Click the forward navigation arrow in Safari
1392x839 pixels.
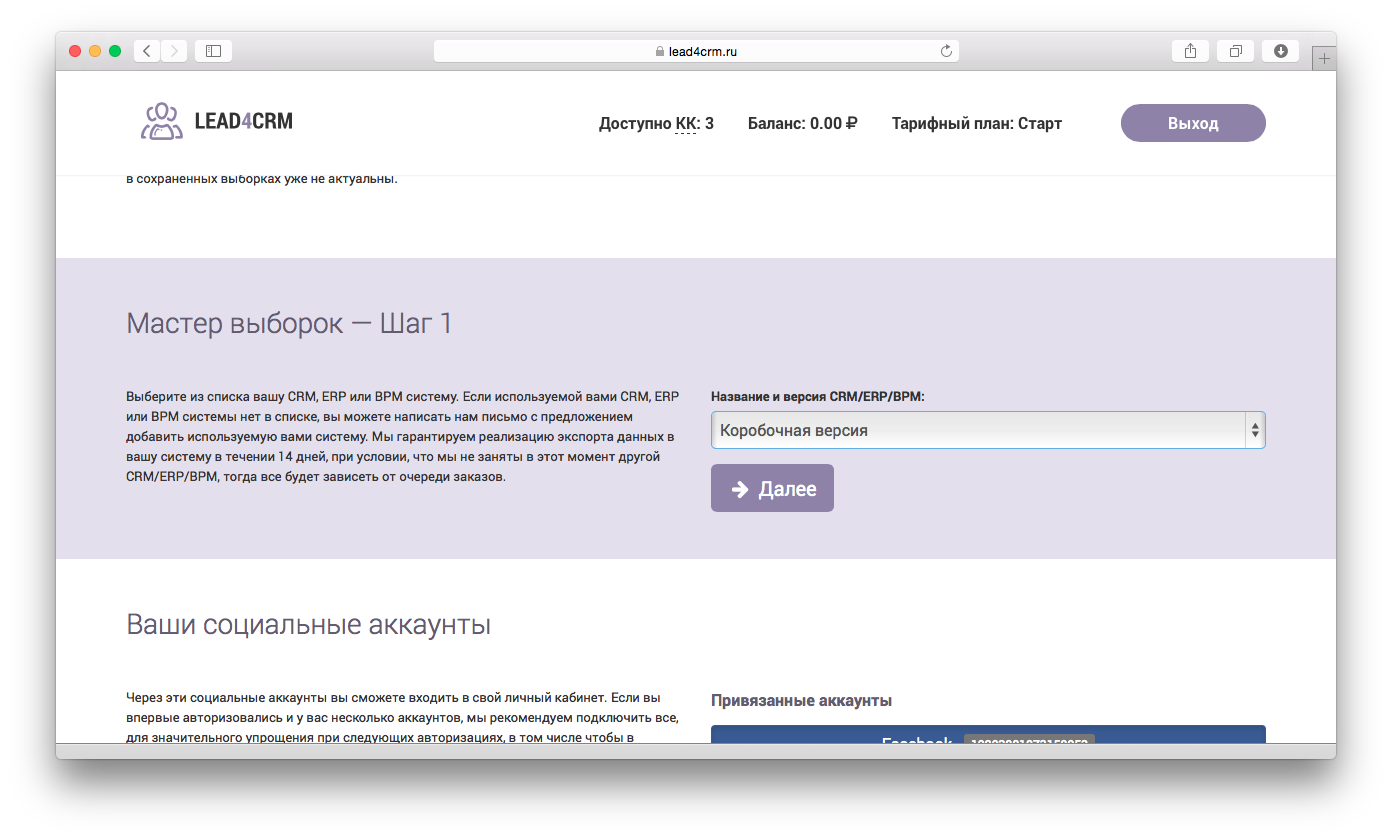coord(174,50)
